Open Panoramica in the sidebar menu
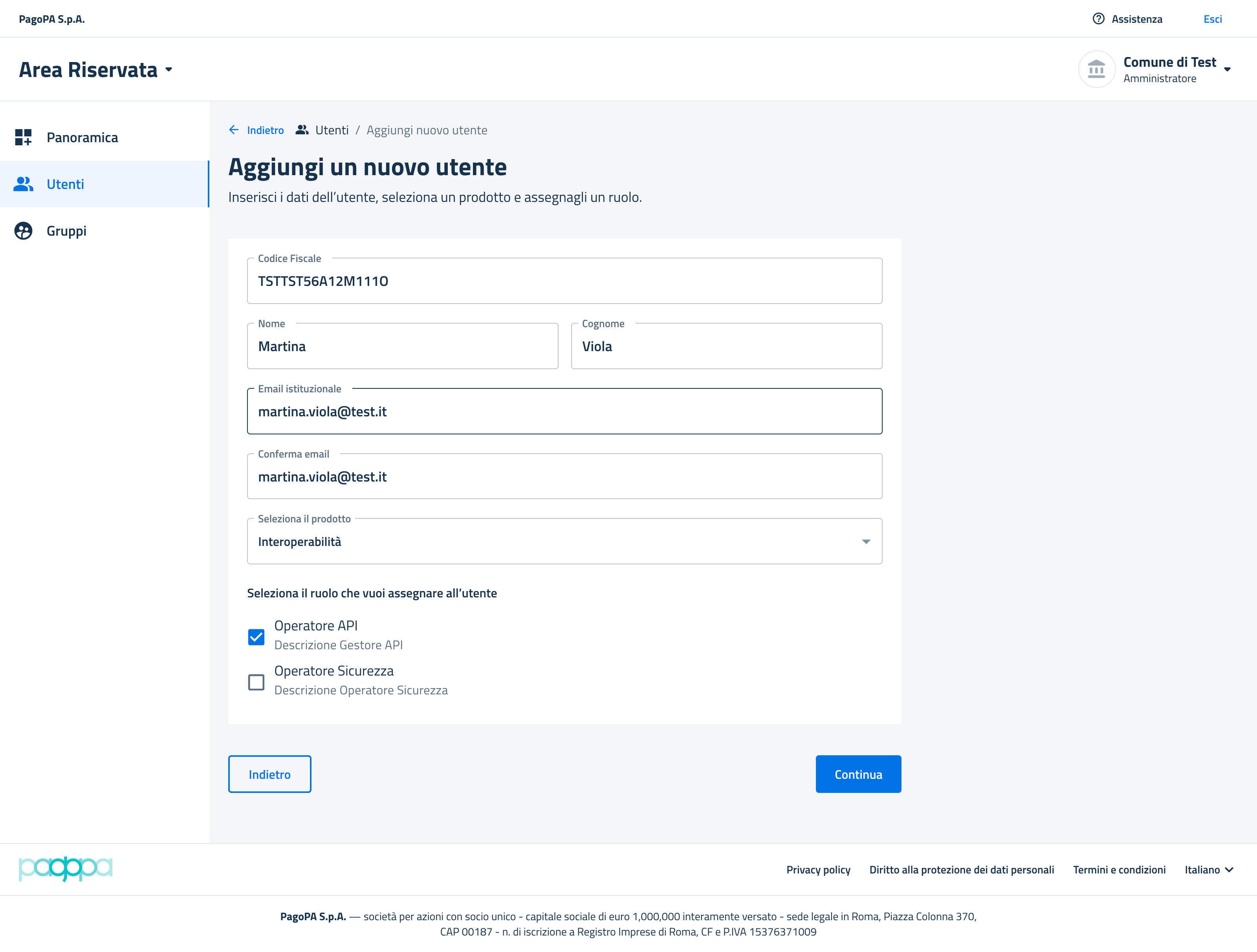 [x=82, y=137]
